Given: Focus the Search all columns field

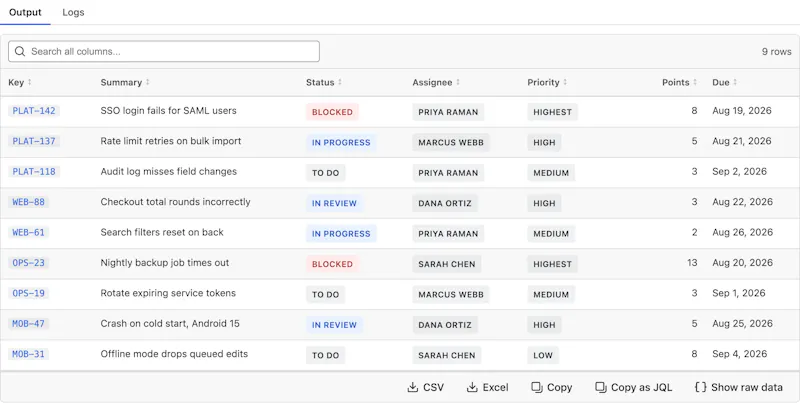Looking at the screenshot, I should (x=164, y=52).
